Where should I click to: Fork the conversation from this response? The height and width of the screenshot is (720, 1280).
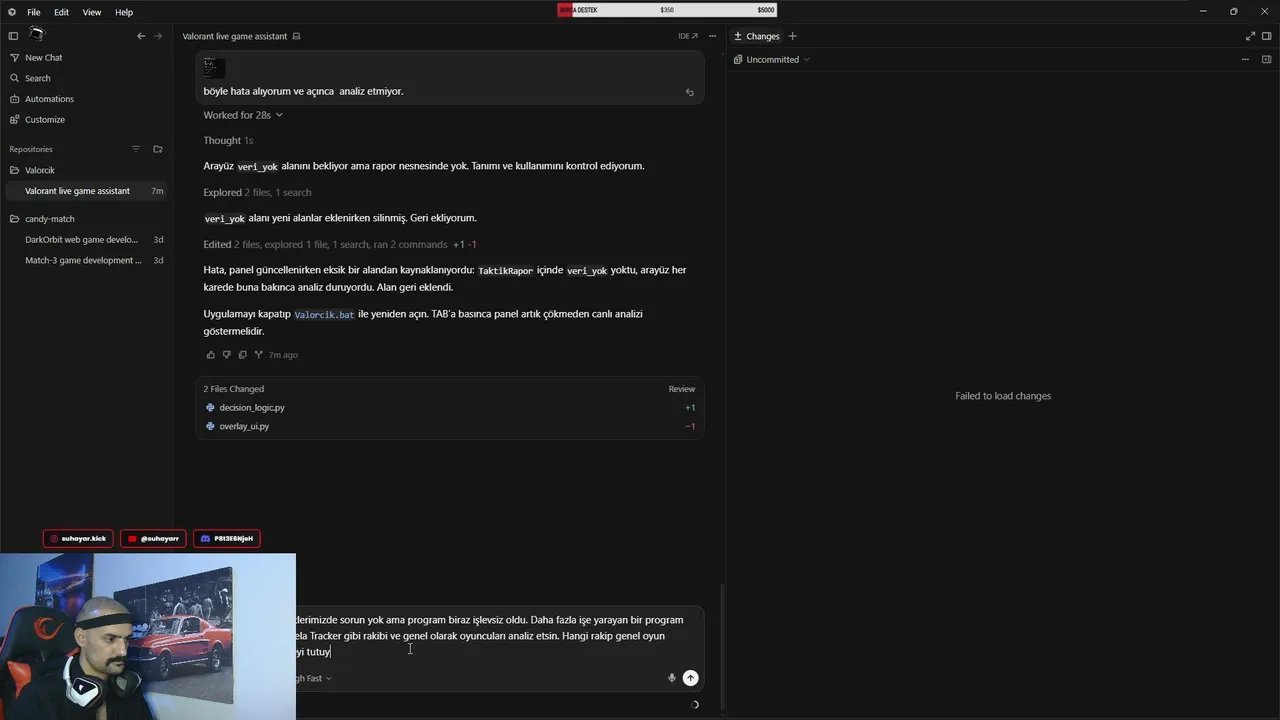(x=258, y=355)
